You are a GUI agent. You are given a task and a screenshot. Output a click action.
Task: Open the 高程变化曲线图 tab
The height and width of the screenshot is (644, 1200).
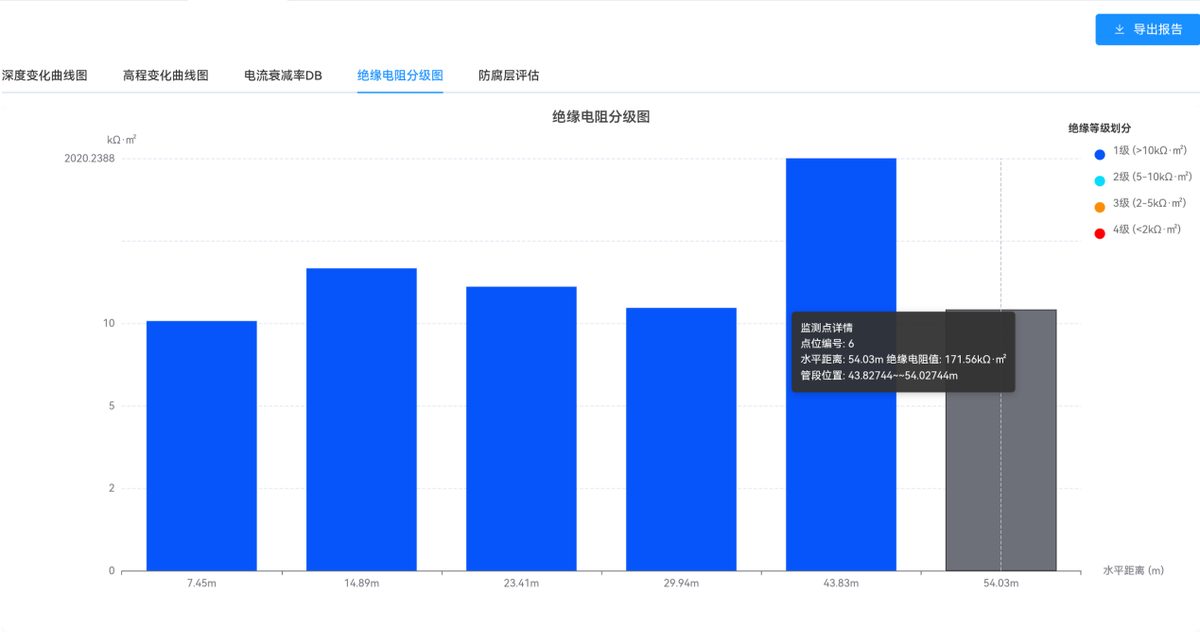165,75
